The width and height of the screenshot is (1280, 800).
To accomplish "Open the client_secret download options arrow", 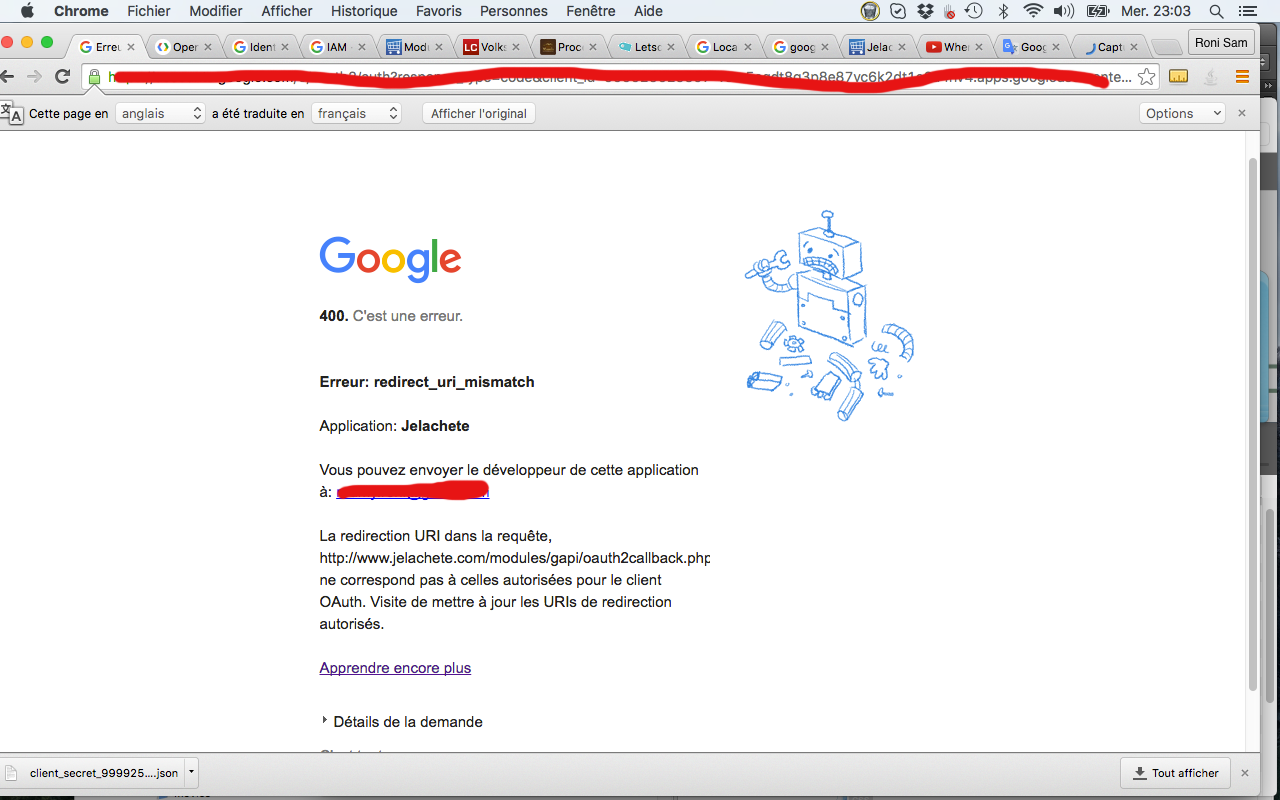I will 191,773.
